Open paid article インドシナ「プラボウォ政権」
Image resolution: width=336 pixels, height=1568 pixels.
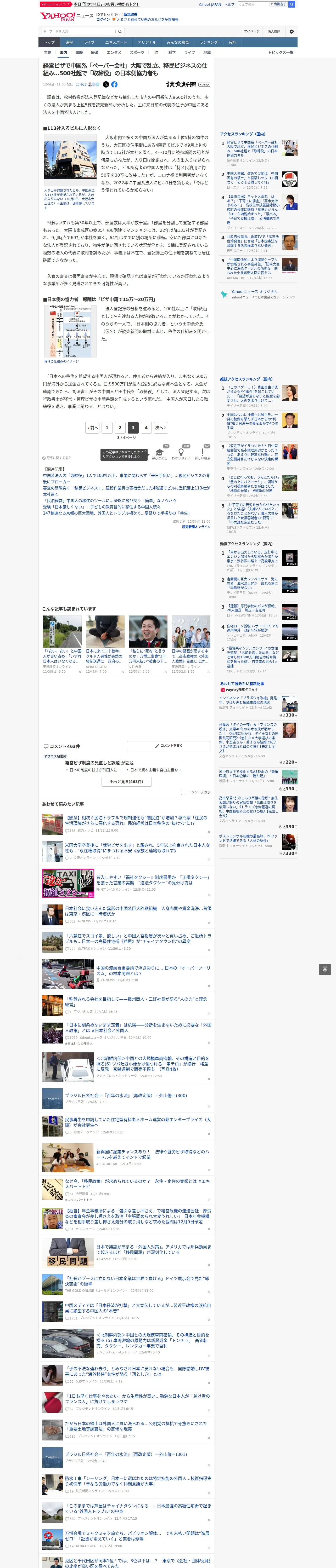pos(249,700)
